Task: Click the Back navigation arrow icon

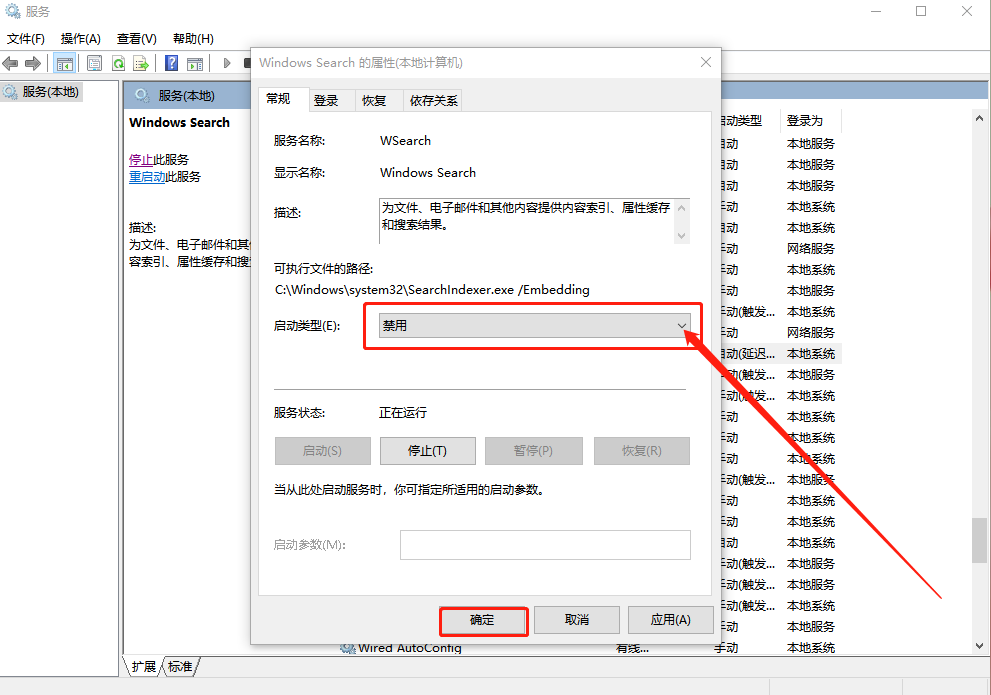Action: coord(10,62)
